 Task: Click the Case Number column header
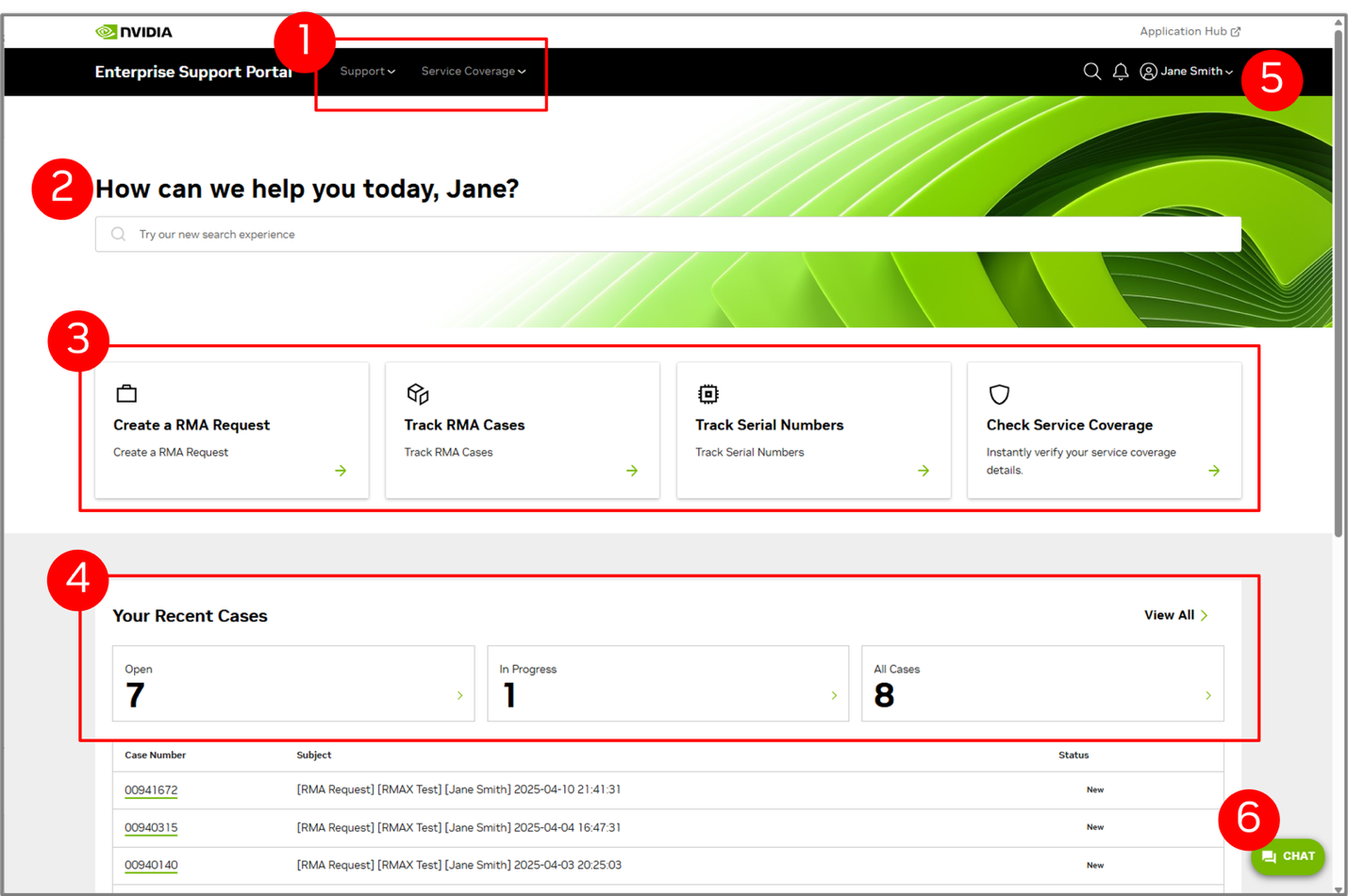[x=156, y=755]
